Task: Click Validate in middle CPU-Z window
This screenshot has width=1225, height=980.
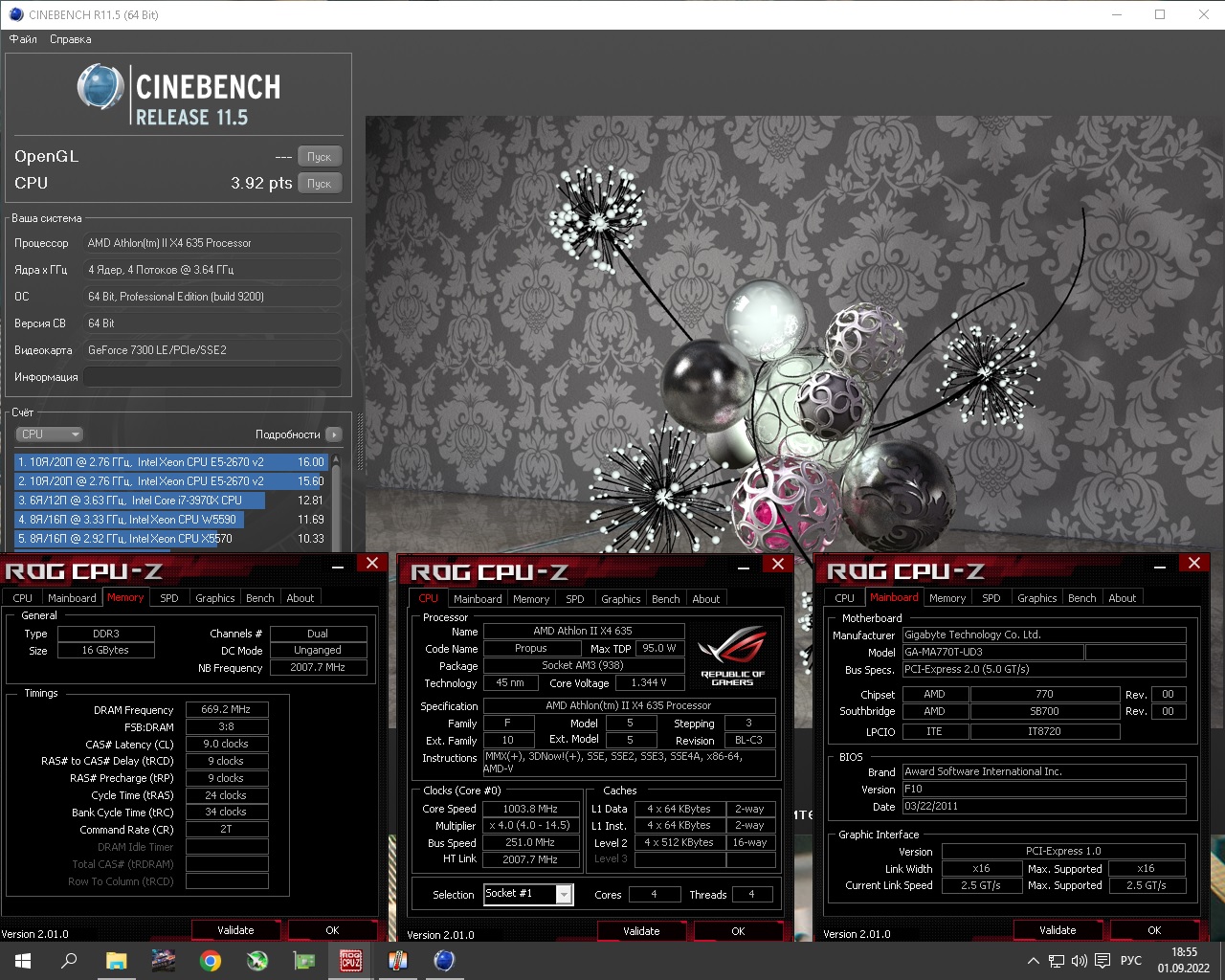Action: [x=641, y=931]
